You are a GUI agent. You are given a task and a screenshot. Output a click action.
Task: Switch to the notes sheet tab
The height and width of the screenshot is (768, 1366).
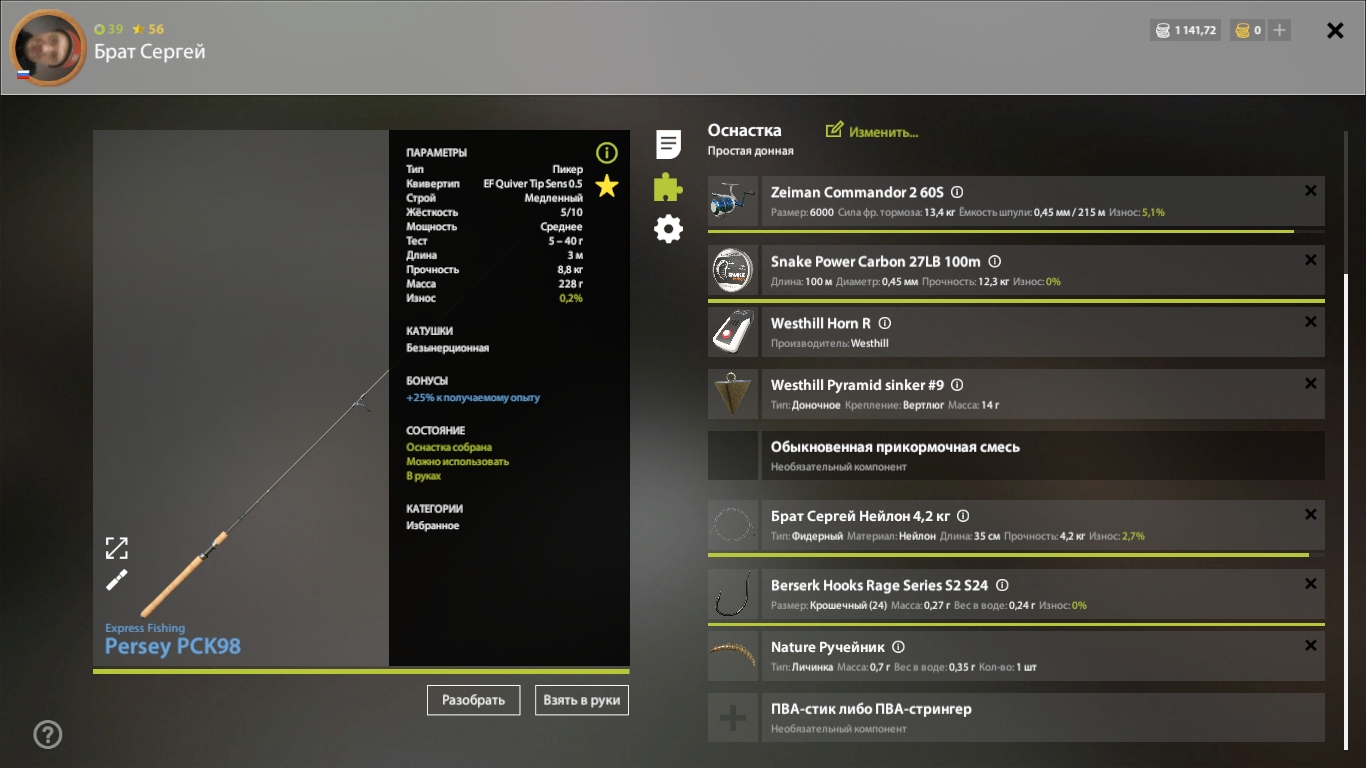pos(668,144)
